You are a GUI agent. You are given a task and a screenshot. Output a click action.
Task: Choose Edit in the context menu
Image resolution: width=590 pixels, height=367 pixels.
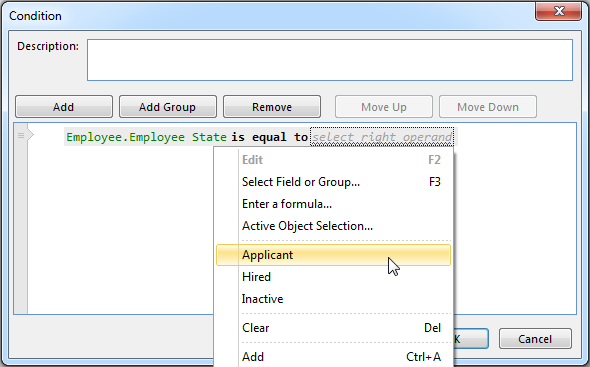[x=333, y=160]
